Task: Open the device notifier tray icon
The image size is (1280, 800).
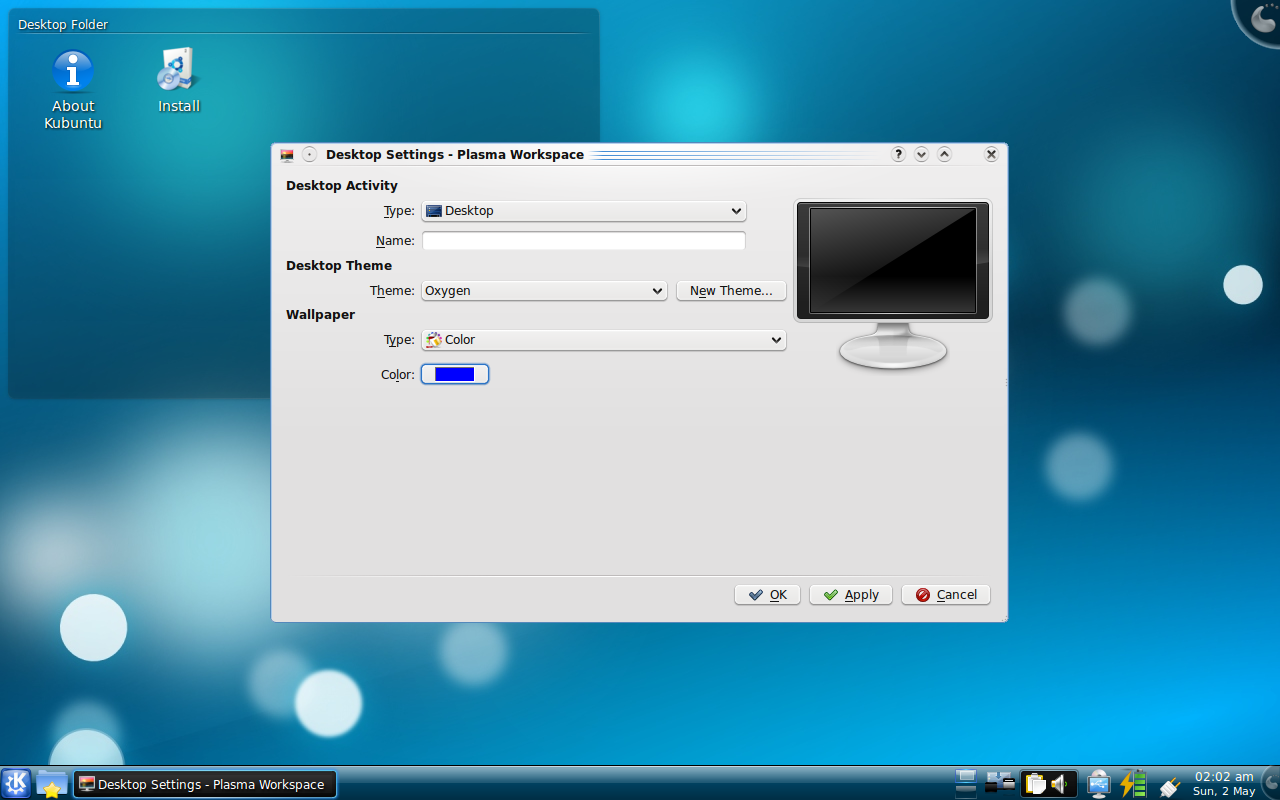Action: coord(1099,783)
